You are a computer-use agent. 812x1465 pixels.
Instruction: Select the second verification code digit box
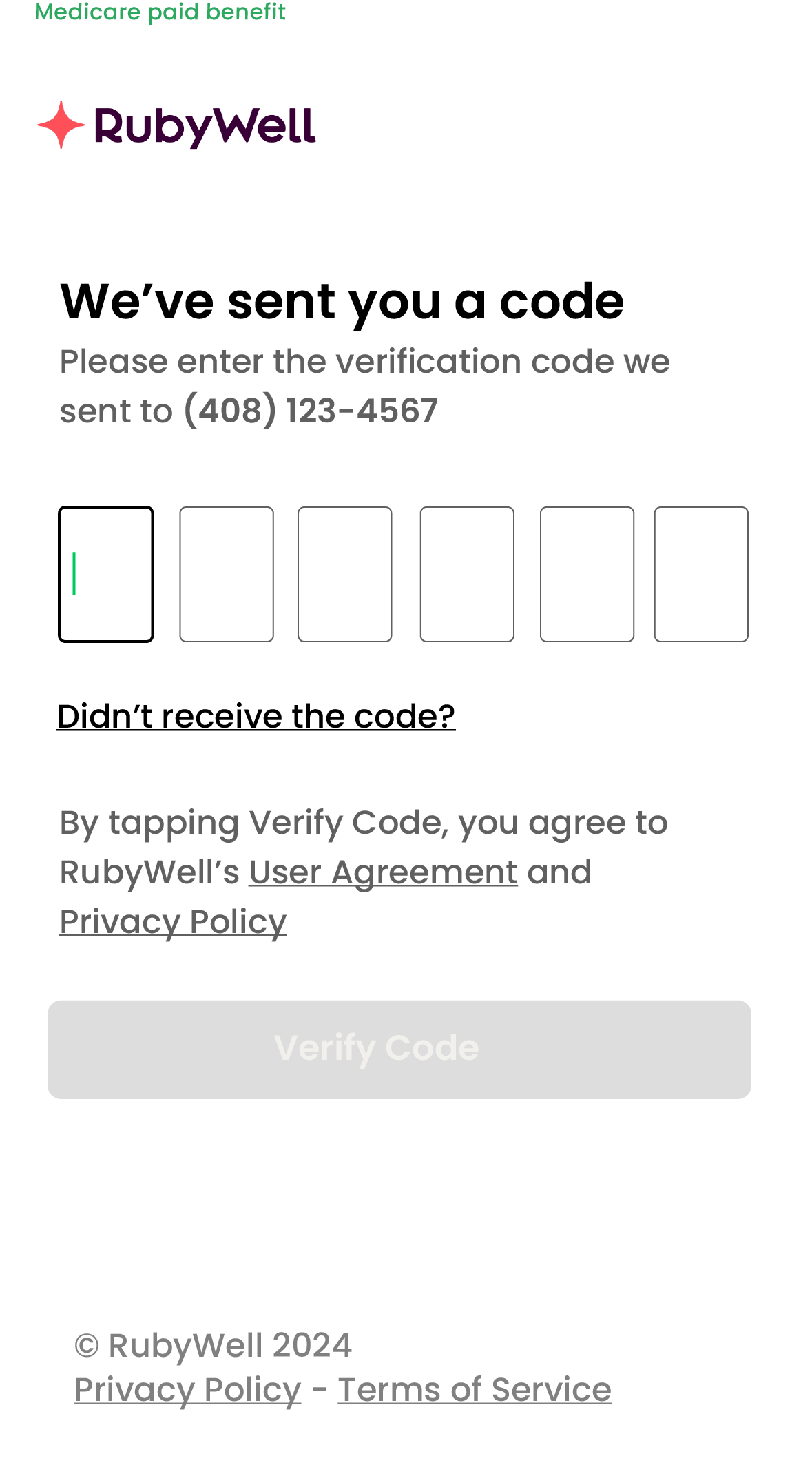[x=227, y=574]
